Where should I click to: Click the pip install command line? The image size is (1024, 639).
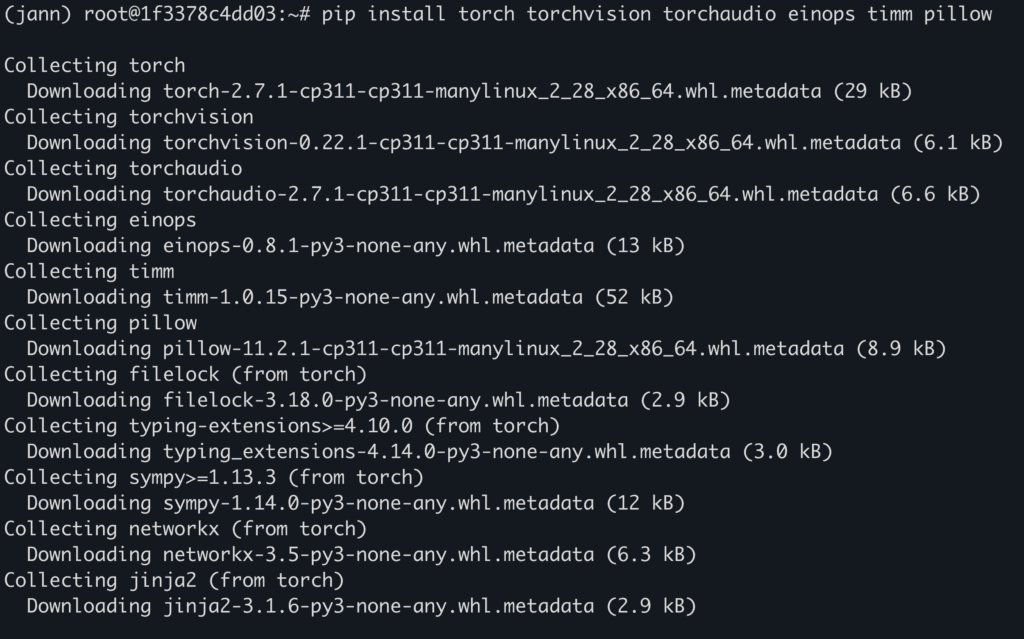(x=656, y=14)
